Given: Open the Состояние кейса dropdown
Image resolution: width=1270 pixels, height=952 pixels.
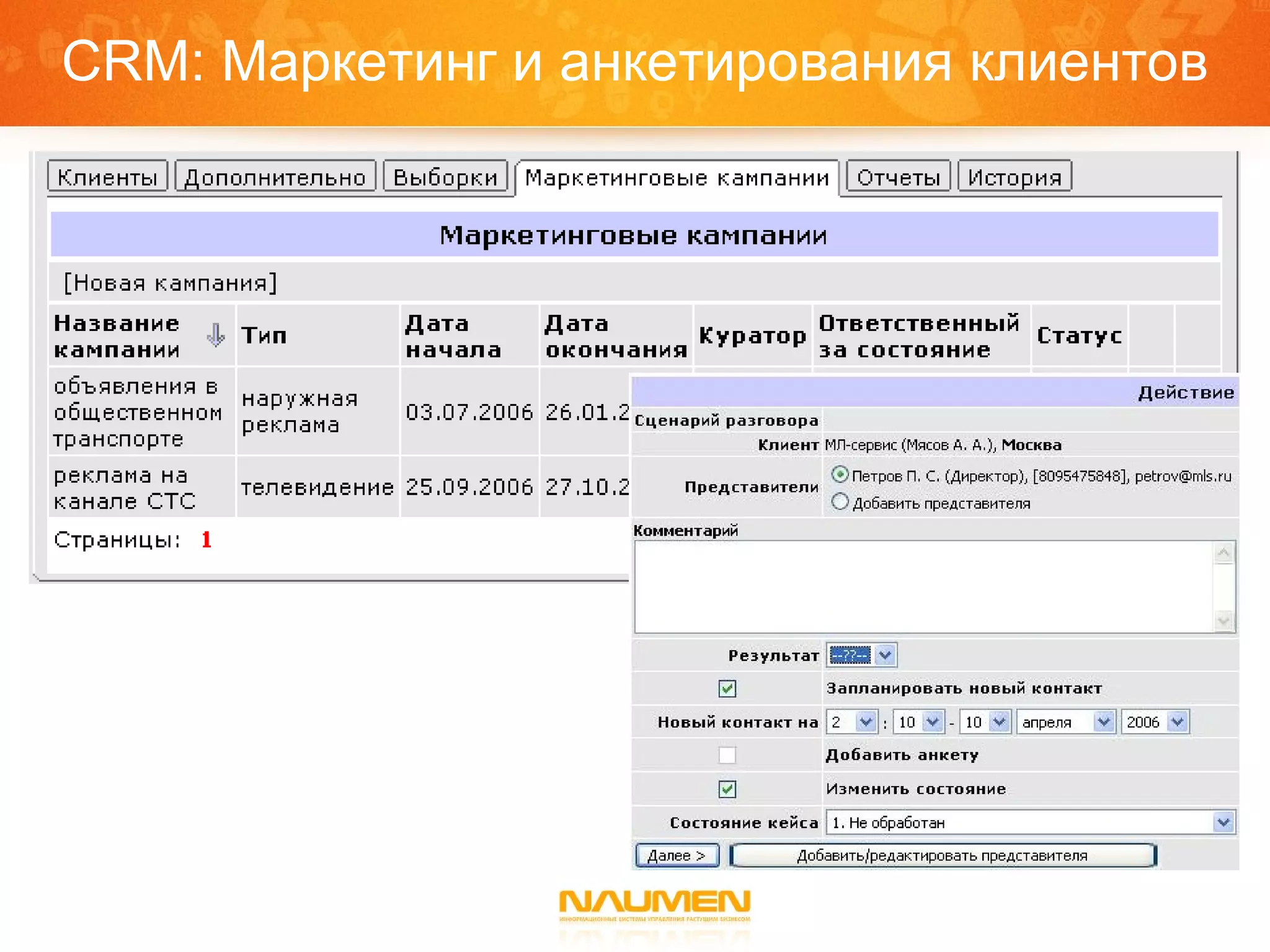Looking at the screenshot, I should [x=1031, y=822].
